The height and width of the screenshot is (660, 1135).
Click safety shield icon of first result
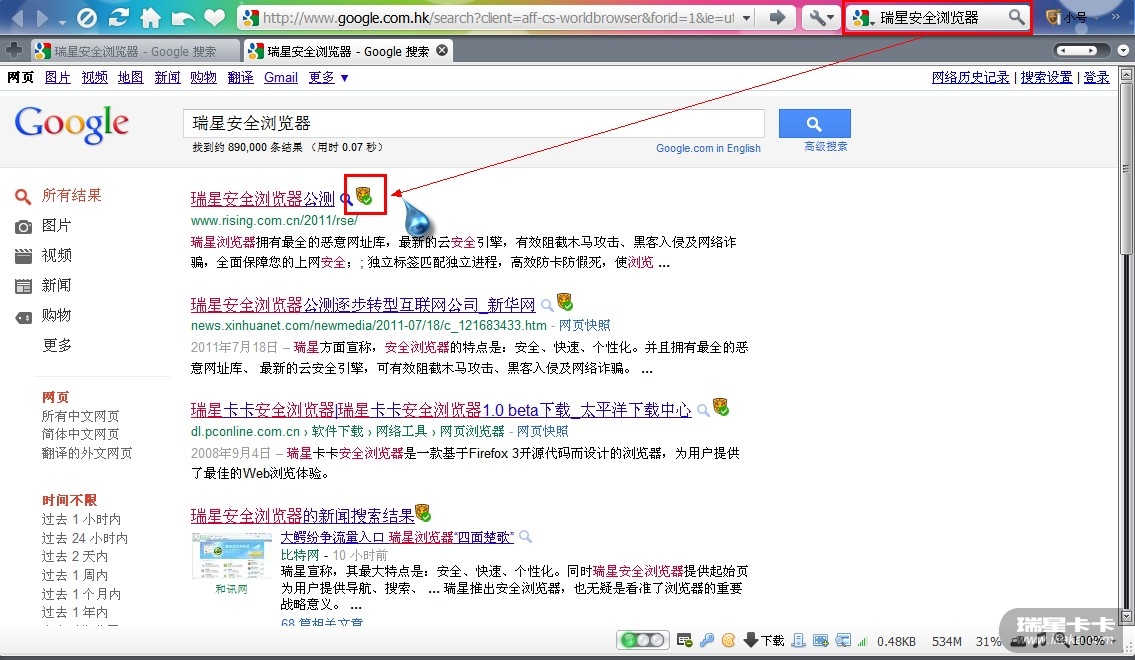364,195
